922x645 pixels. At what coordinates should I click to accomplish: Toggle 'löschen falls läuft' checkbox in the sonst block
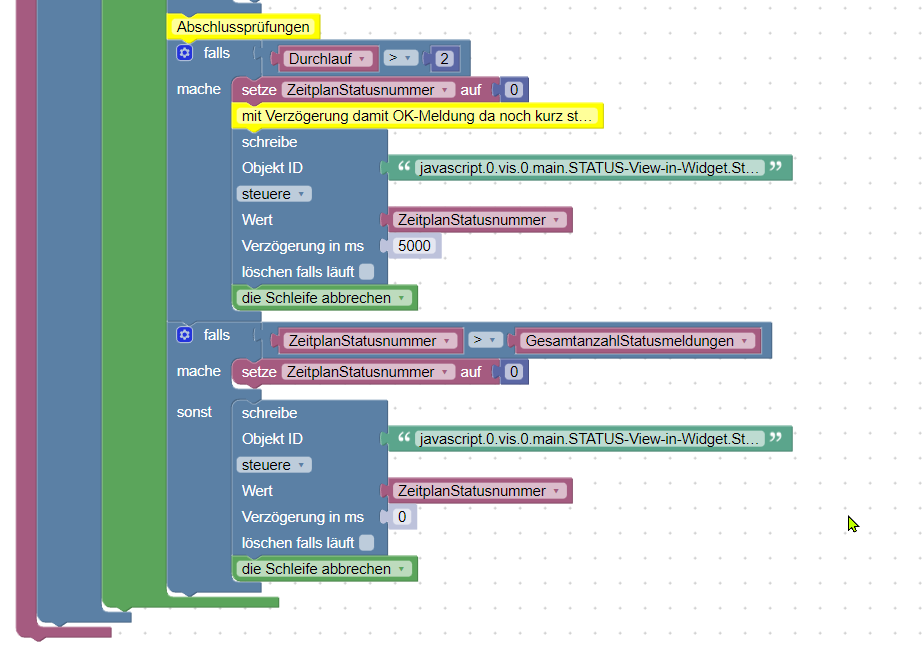pos(366,543)
